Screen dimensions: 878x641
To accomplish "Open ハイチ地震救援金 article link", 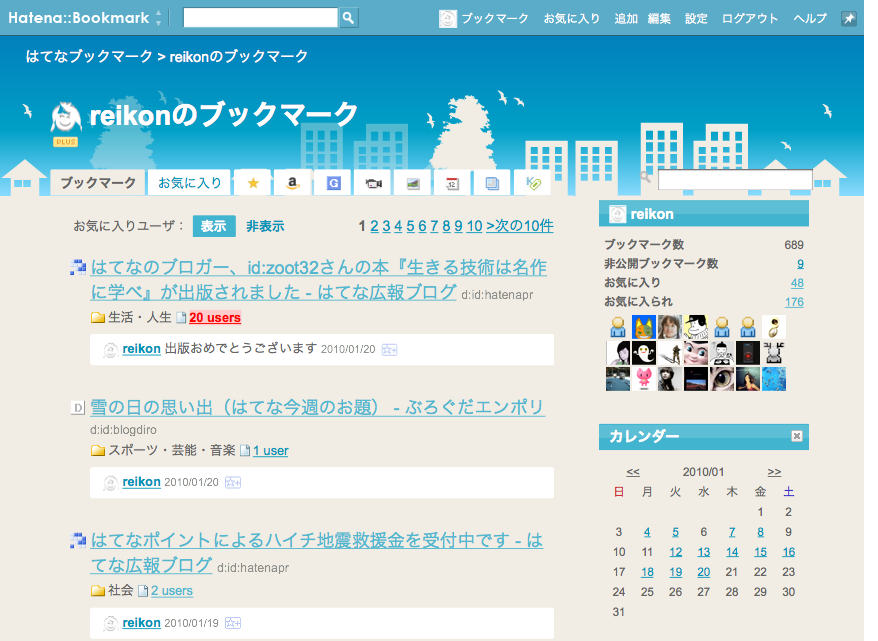I will coord(316,553).
